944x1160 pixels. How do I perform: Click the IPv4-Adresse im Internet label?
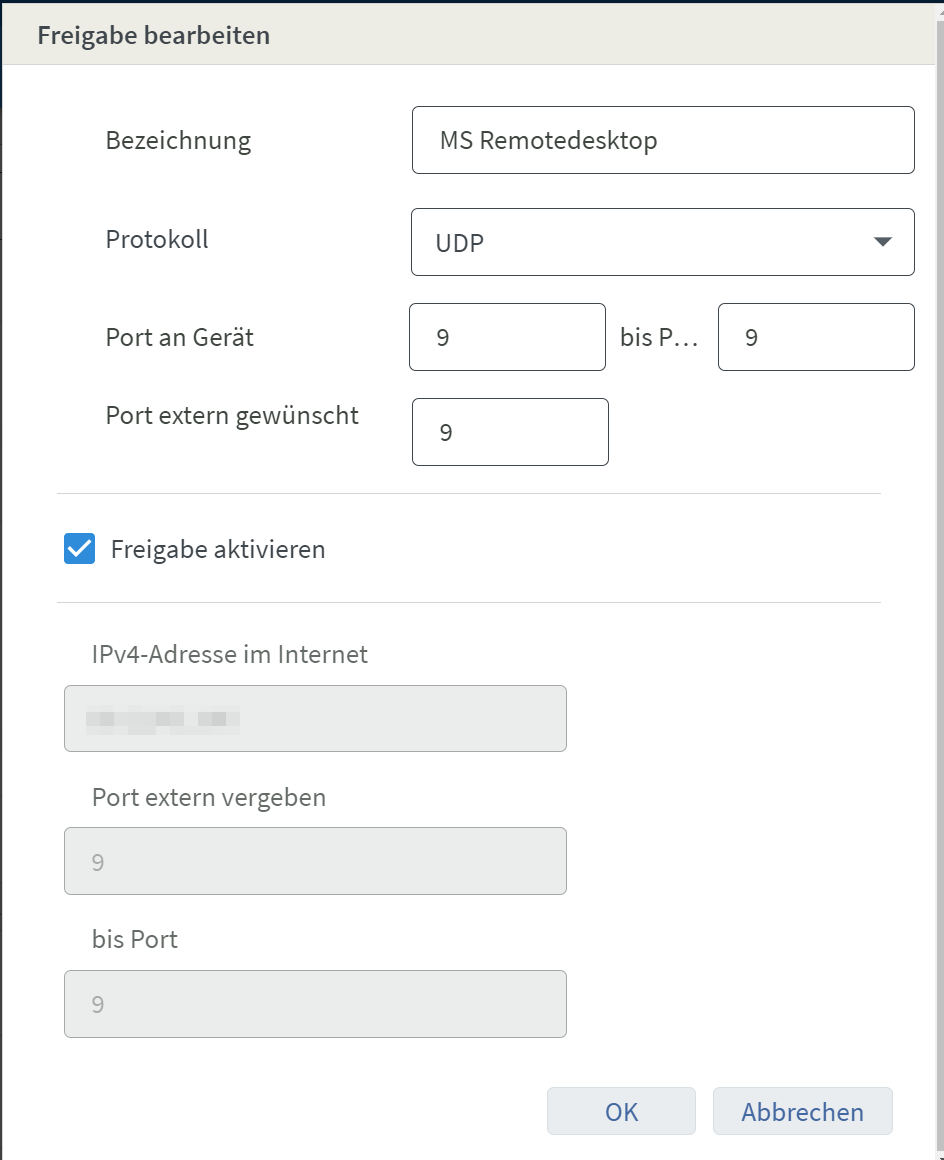230,655
